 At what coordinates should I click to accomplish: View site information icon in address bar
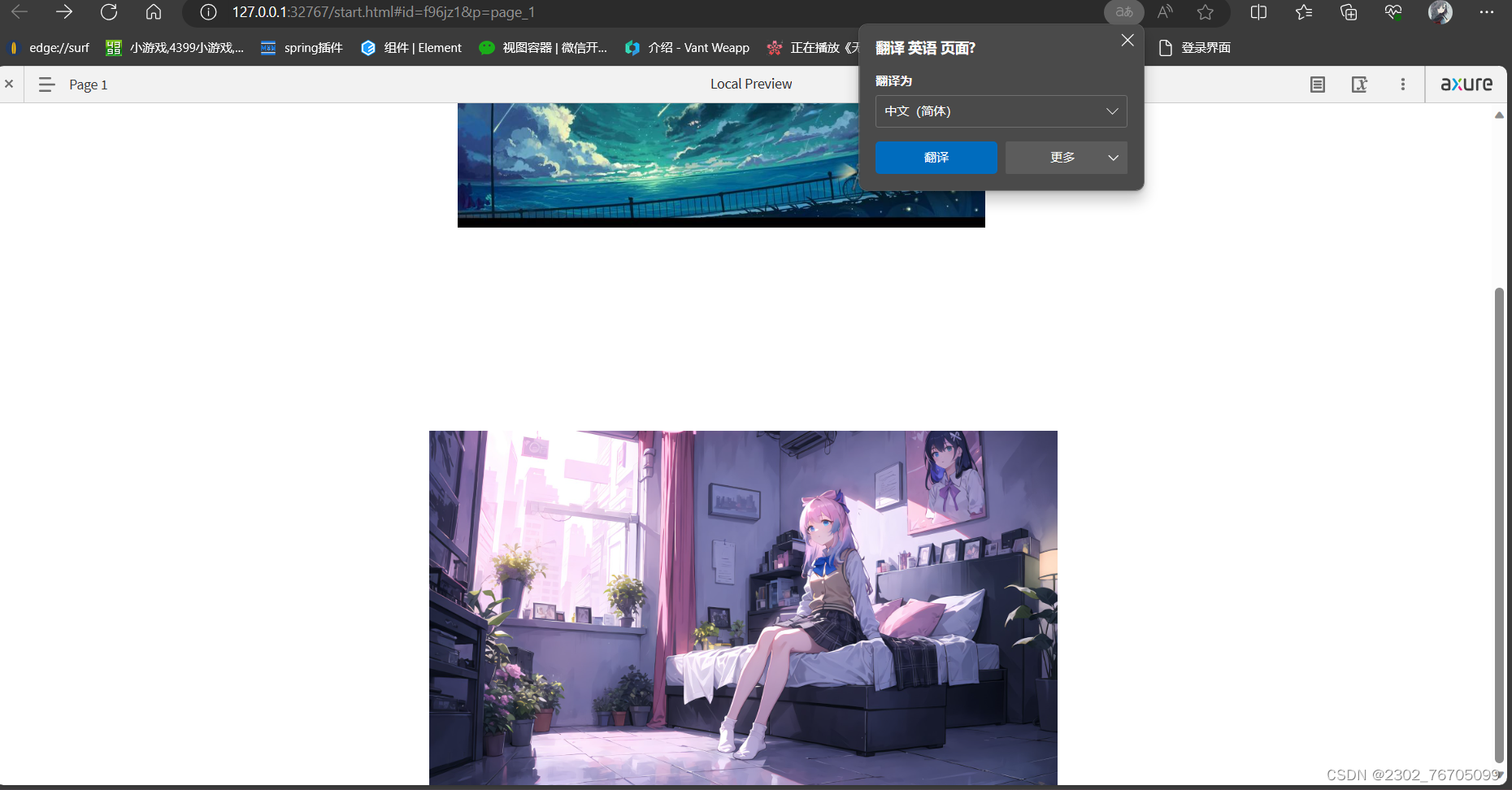(x=208, y=12)
